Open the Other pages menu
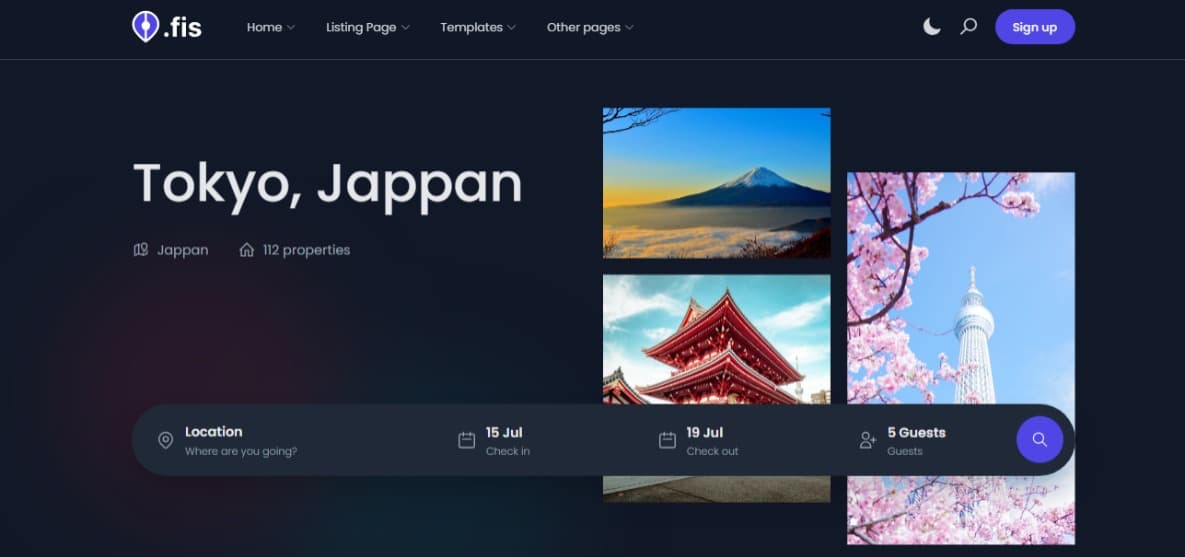The height and width of the screenshot is (557, 1185). tap(590, 27)
